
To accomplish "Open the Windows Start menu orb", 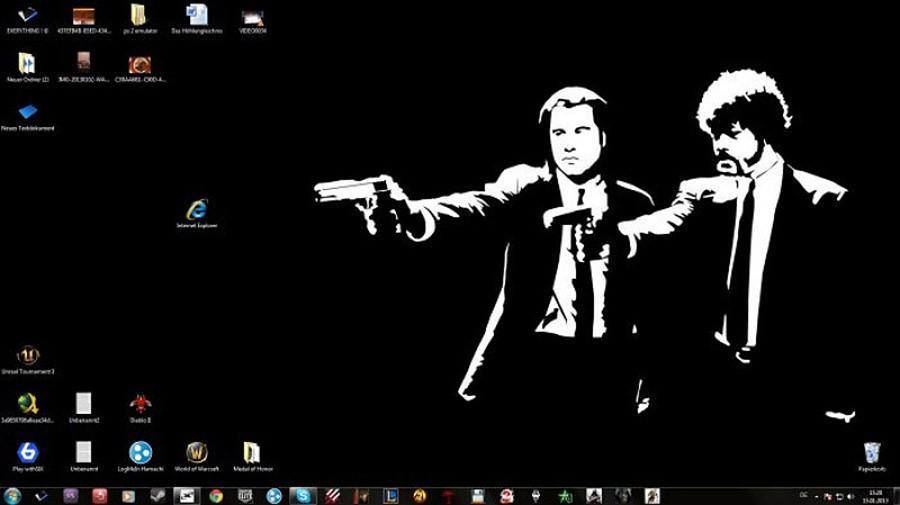I will [x=12, y=495].
